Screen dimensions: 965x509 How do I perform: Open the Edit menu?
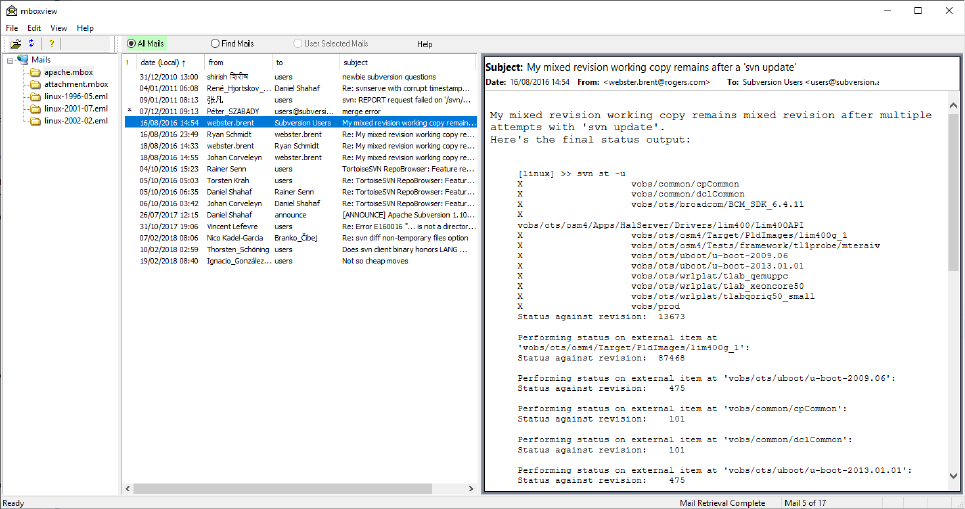click(x=34, y=28)
